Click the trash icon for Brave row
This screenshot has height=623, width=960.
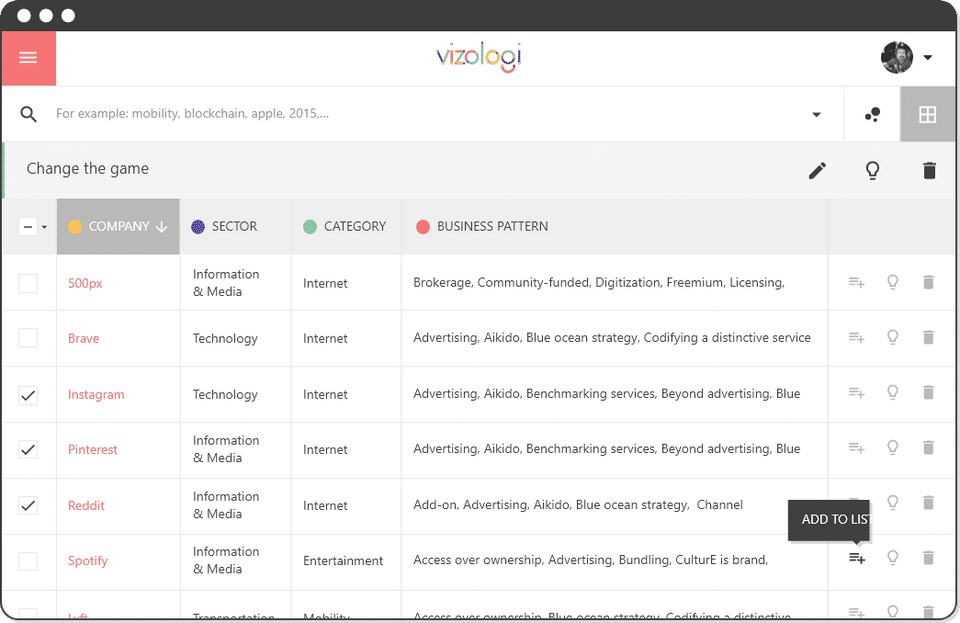coord(928,338)
